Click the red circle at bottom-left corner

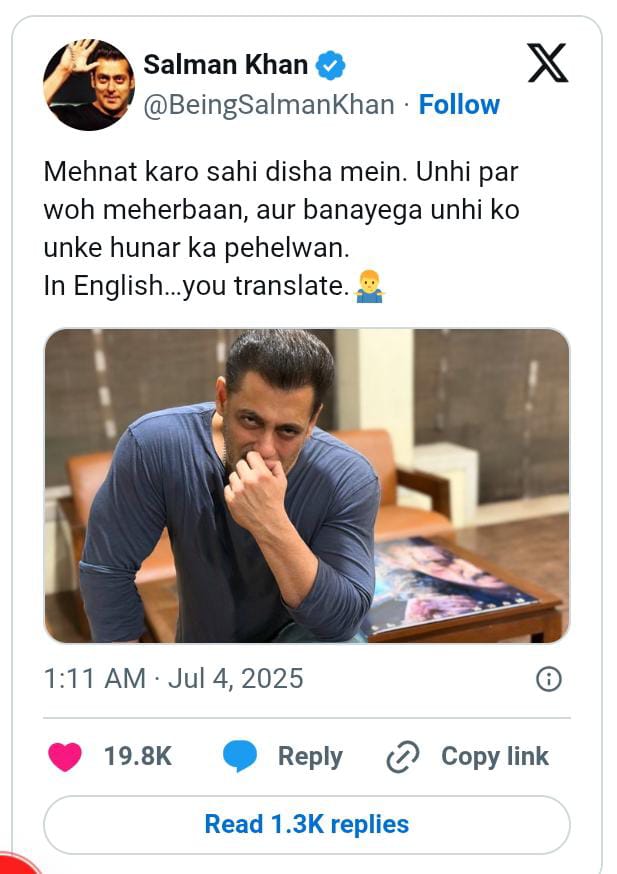pos(14,864)
